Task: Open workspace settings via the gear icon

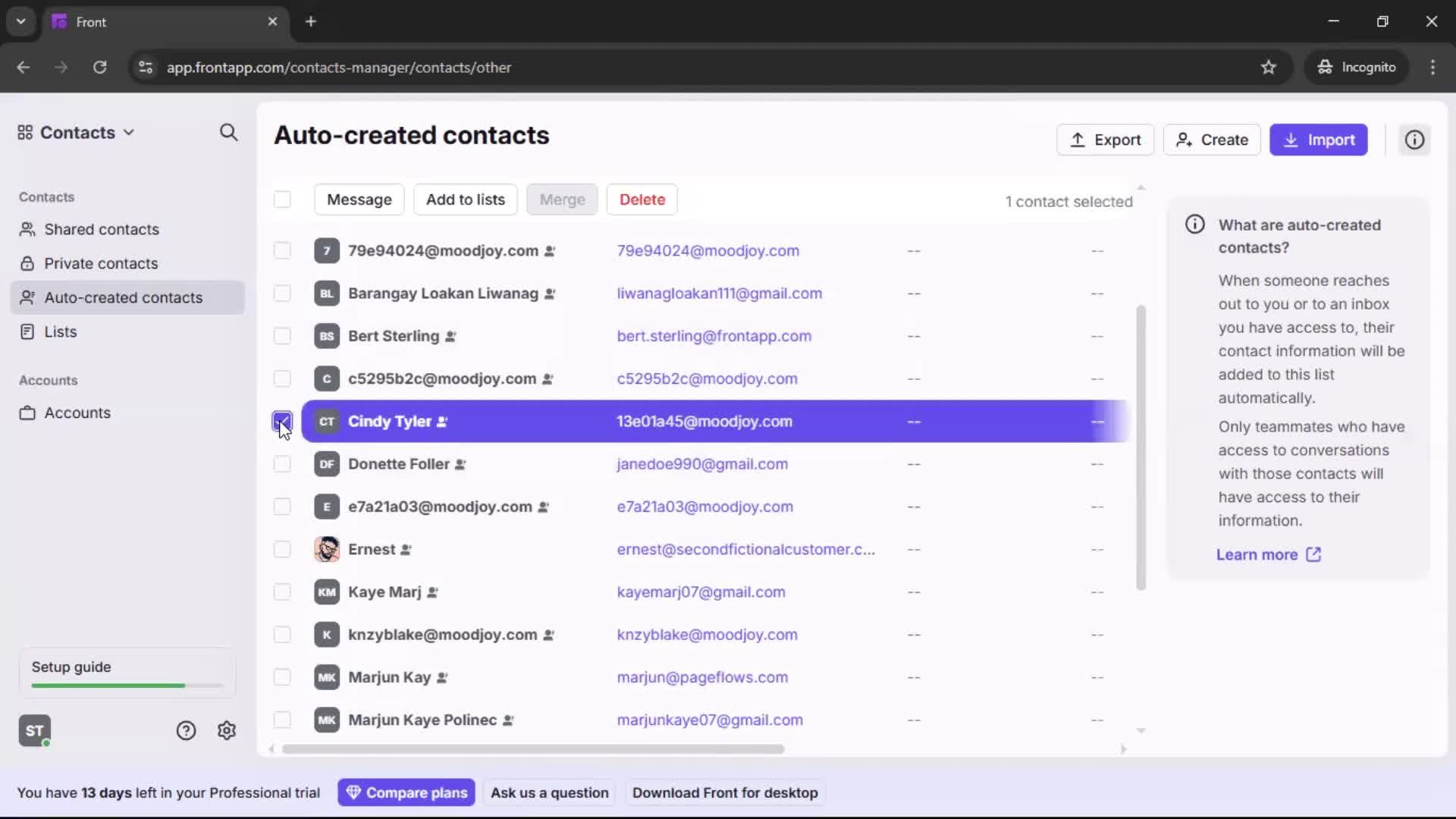Action: point(227,730)
